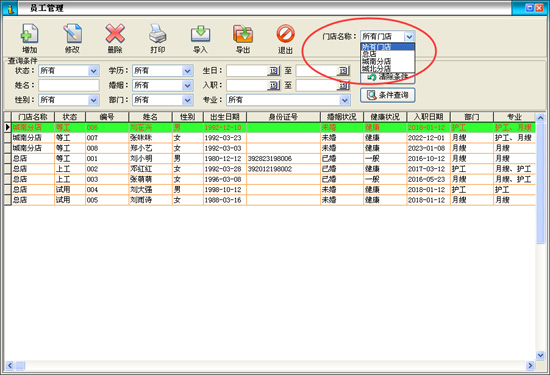Open calendar picker for 生日 start date
The height and width of the screenshot is (375, 550).
pos(274,71)
